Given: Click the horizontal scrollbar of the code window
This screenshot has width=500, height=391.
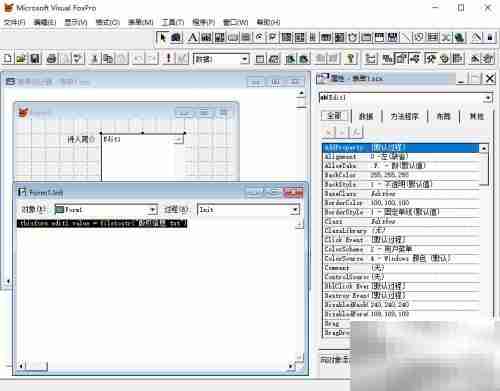Looking at the screenshot, I should point(156,366).
